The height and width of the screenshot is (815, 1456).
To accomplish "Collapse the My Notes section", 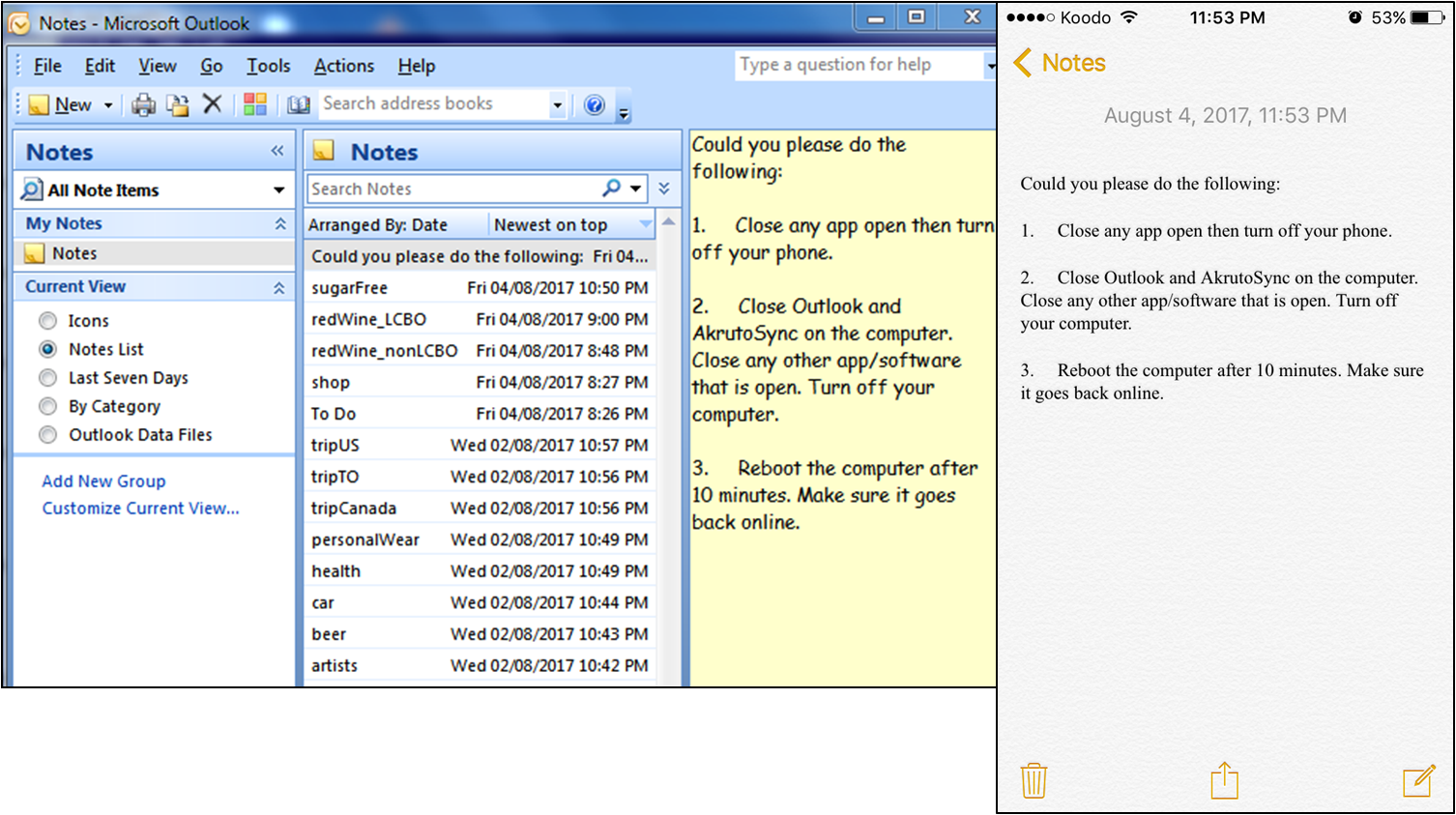I will point(280,223).
